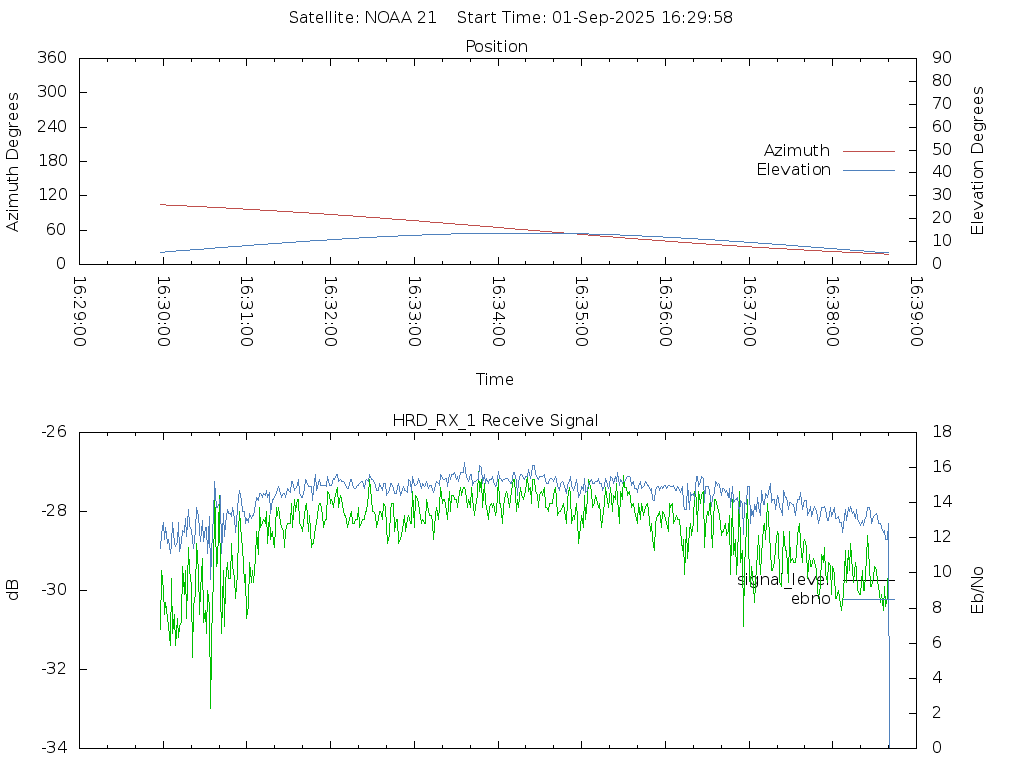
Task: Select the 16 tick on the Eb/No axis
Action: click(x=942, y=467)
